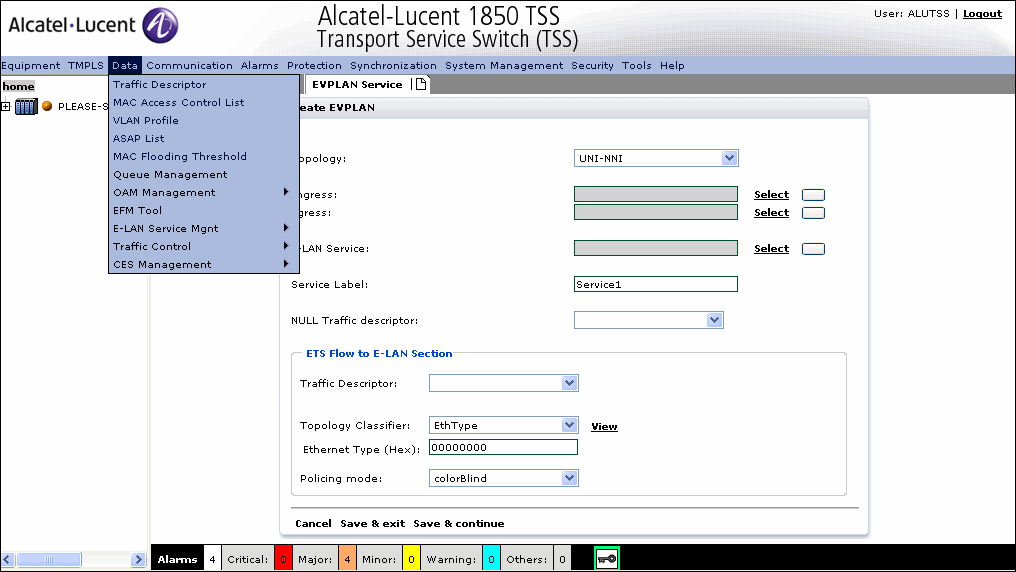Expand the PLEASE-S tree node
Screen dimensions: 1016x572
click(x=6, y=106)
